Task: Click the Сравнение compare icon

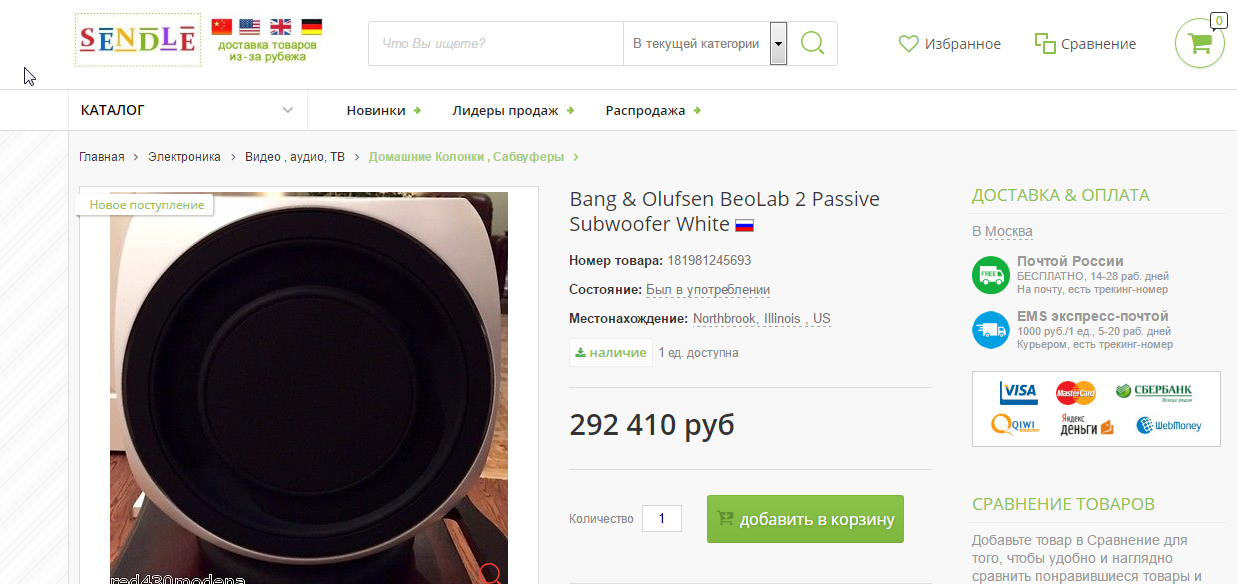Action: coord(1045,43)
